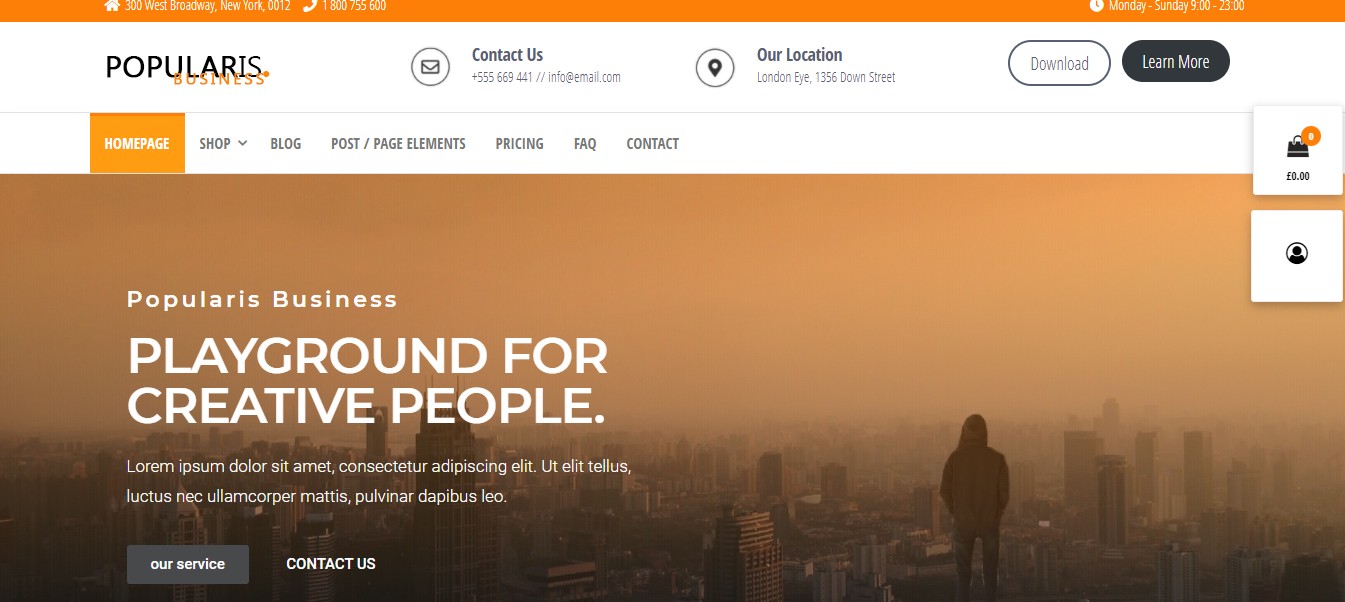
Task: Click the envelope icon next to Contact Us
Action: (x=430, y=67)
